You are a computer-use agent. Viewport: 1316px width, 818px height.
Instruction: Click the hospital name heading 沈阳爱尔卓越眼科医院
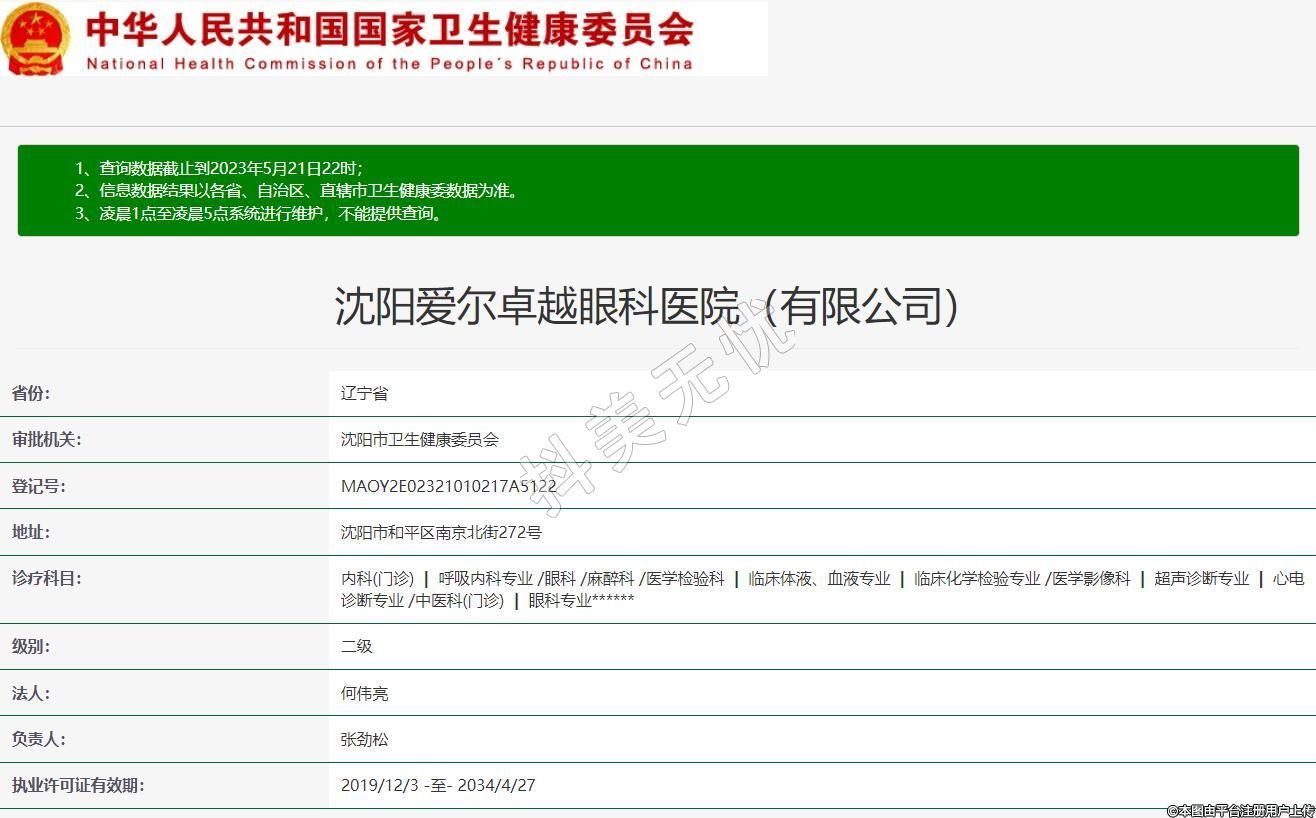646,306
